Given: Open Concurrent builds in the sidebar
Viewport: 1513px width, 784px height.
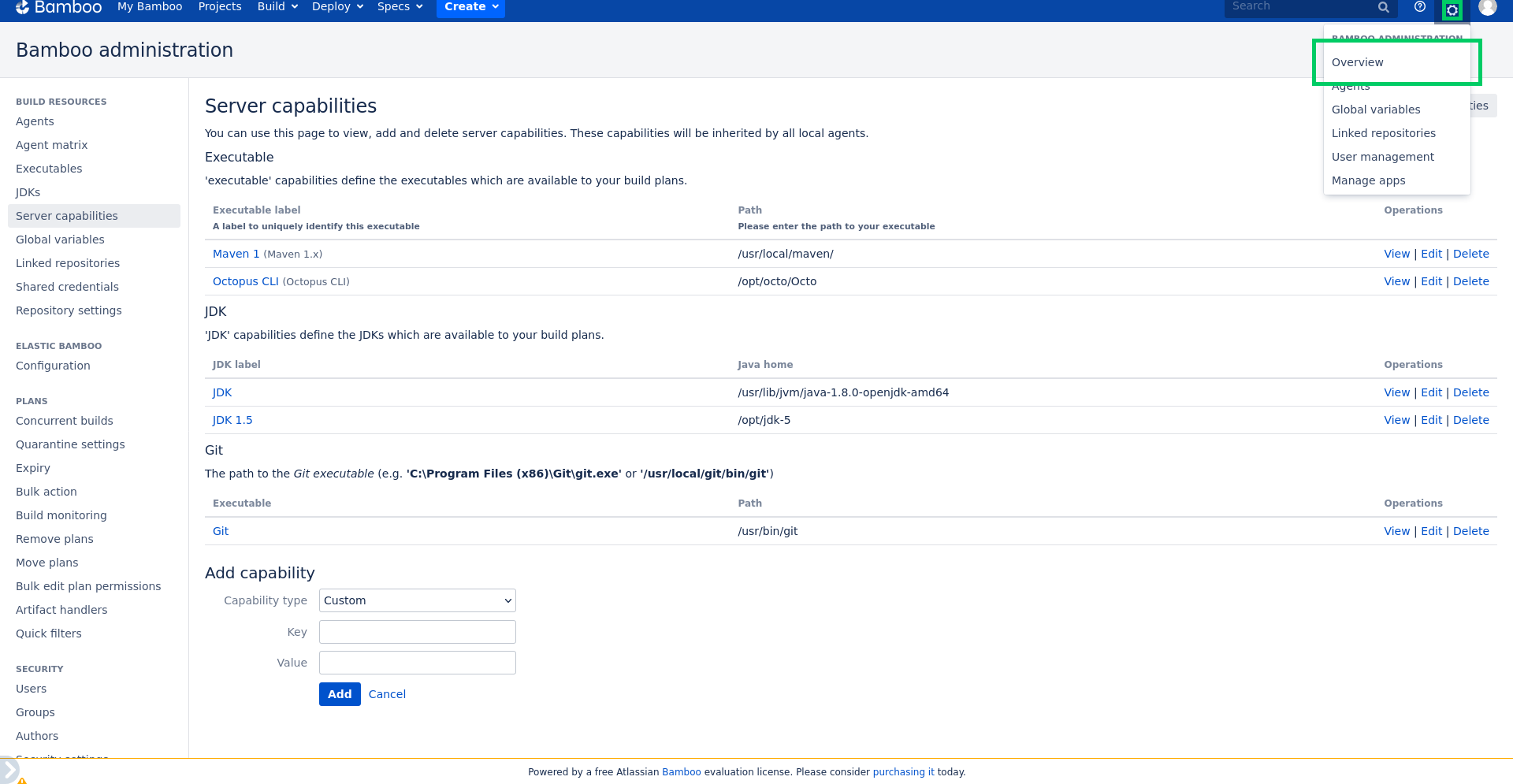Looking at the screenshot, I should (65, 421).
